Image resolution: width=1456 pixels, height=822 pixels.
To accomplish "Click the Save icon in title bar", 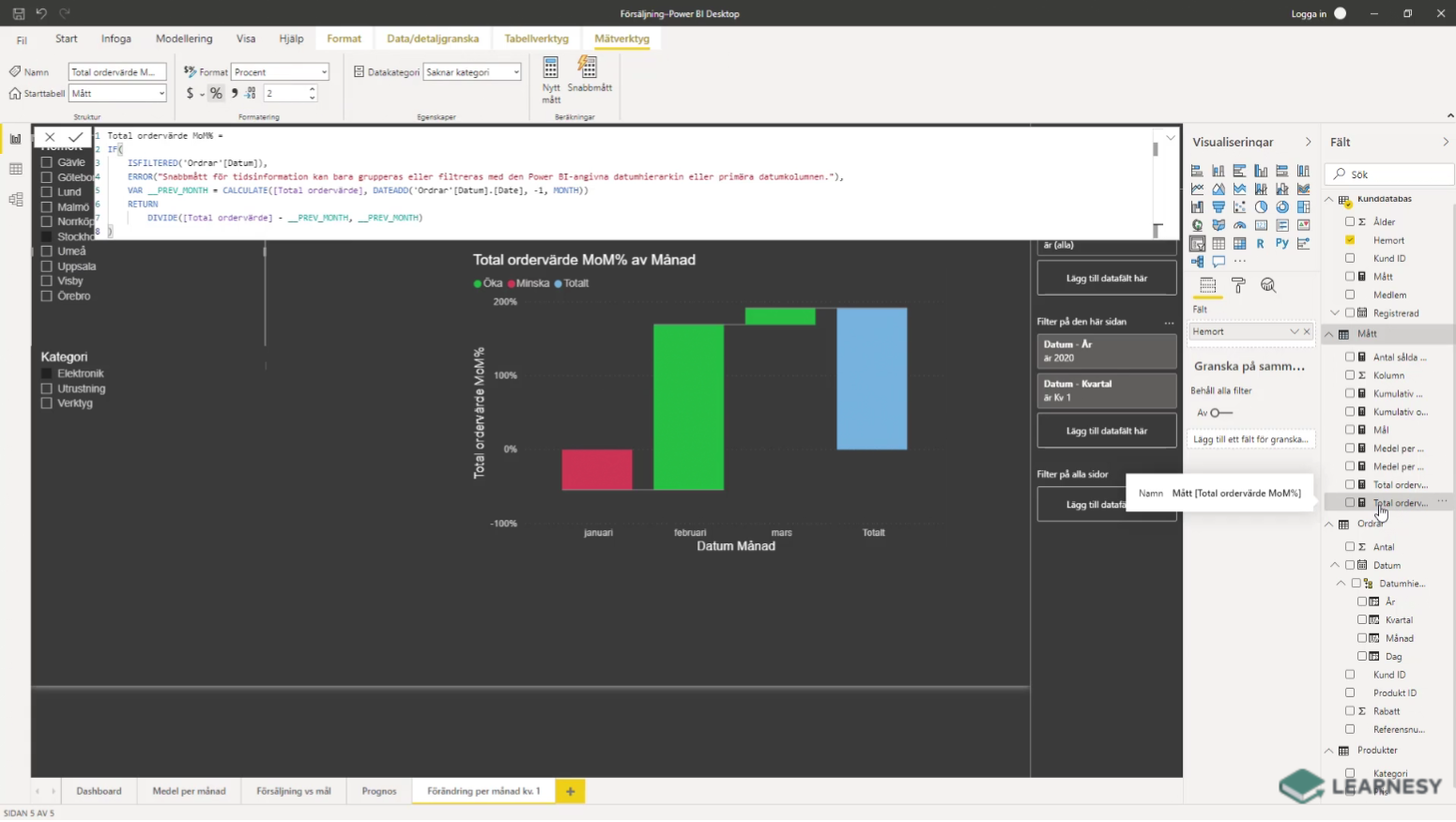I will click(x=19, y=13).
